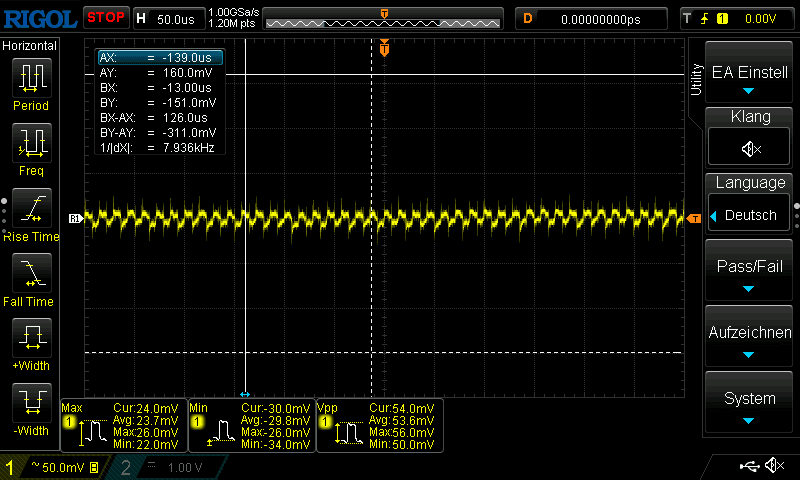Select the AX cursor row

click(160, 57)
